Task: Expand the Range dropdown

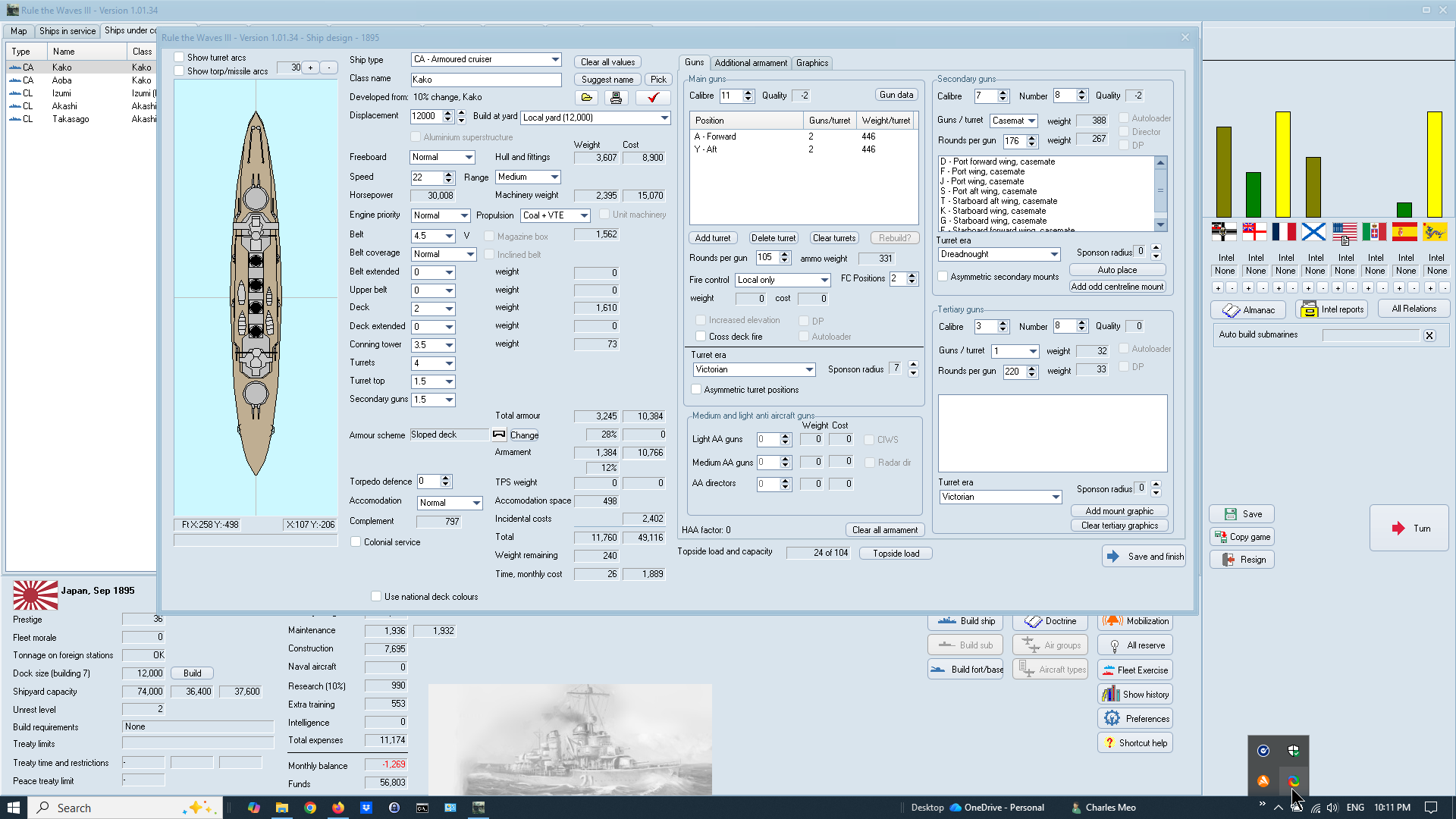Action: pos(554,177)
